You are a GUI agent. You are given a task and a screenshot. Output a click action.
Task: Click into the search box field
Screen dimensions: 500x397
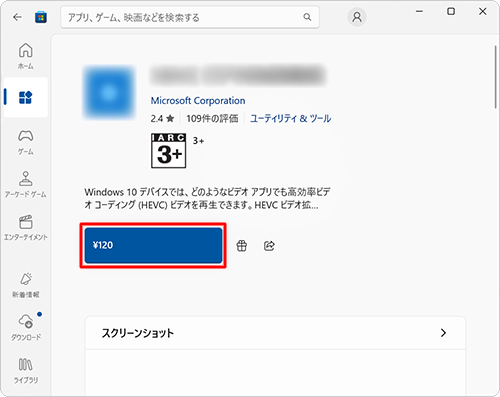pyautogui.click(x=190, y=17)
